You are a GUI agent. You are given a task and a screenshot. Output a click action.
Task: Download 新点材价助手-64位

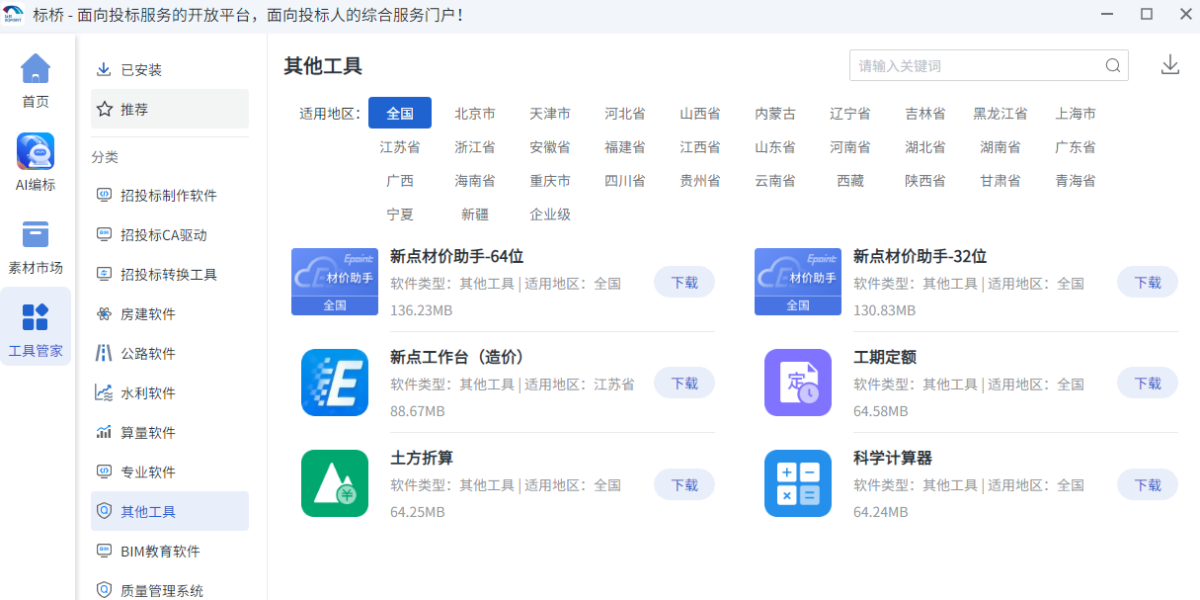[684, 283]
